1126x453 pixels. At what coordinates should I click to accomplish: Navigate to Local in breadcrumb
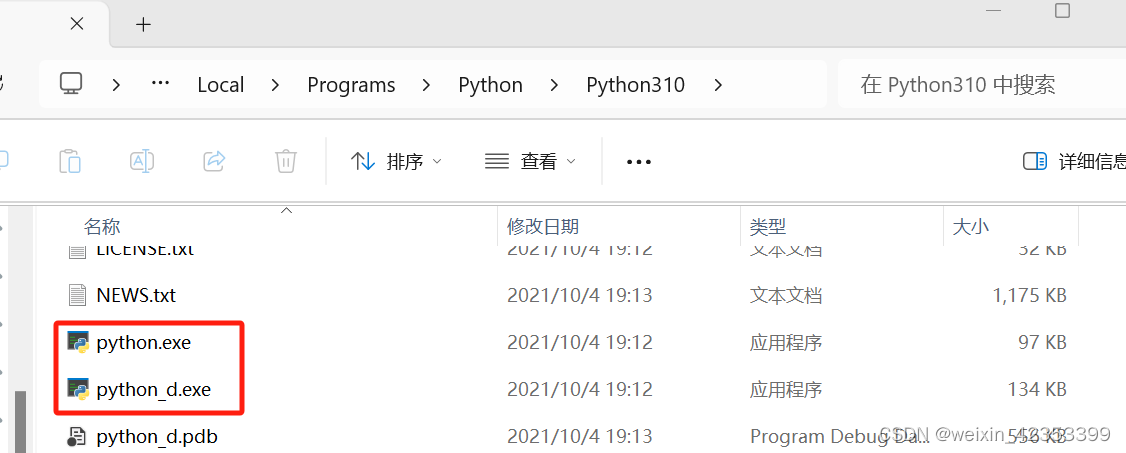[220, 85]
